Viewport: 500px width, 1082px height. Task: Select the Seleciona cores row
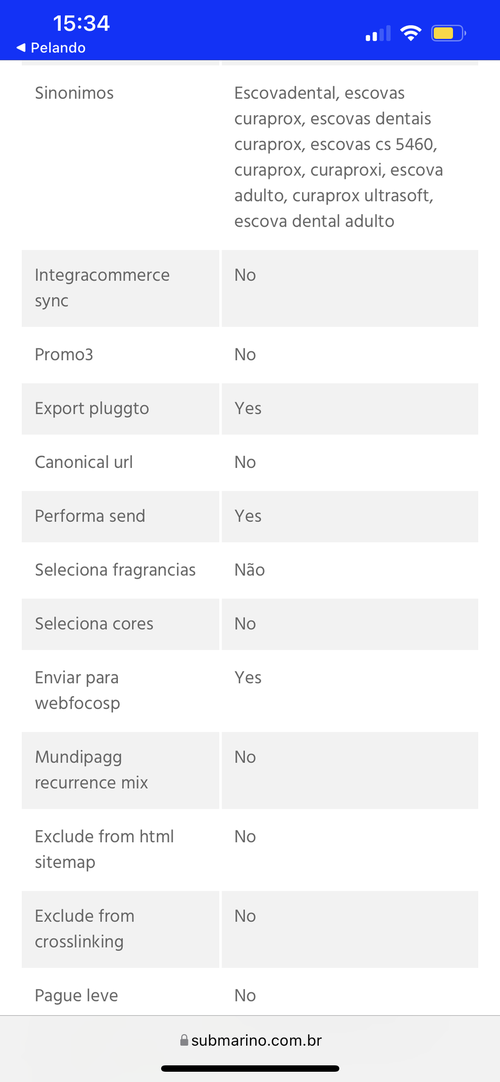pyautogui.click(x=250, y=624)
